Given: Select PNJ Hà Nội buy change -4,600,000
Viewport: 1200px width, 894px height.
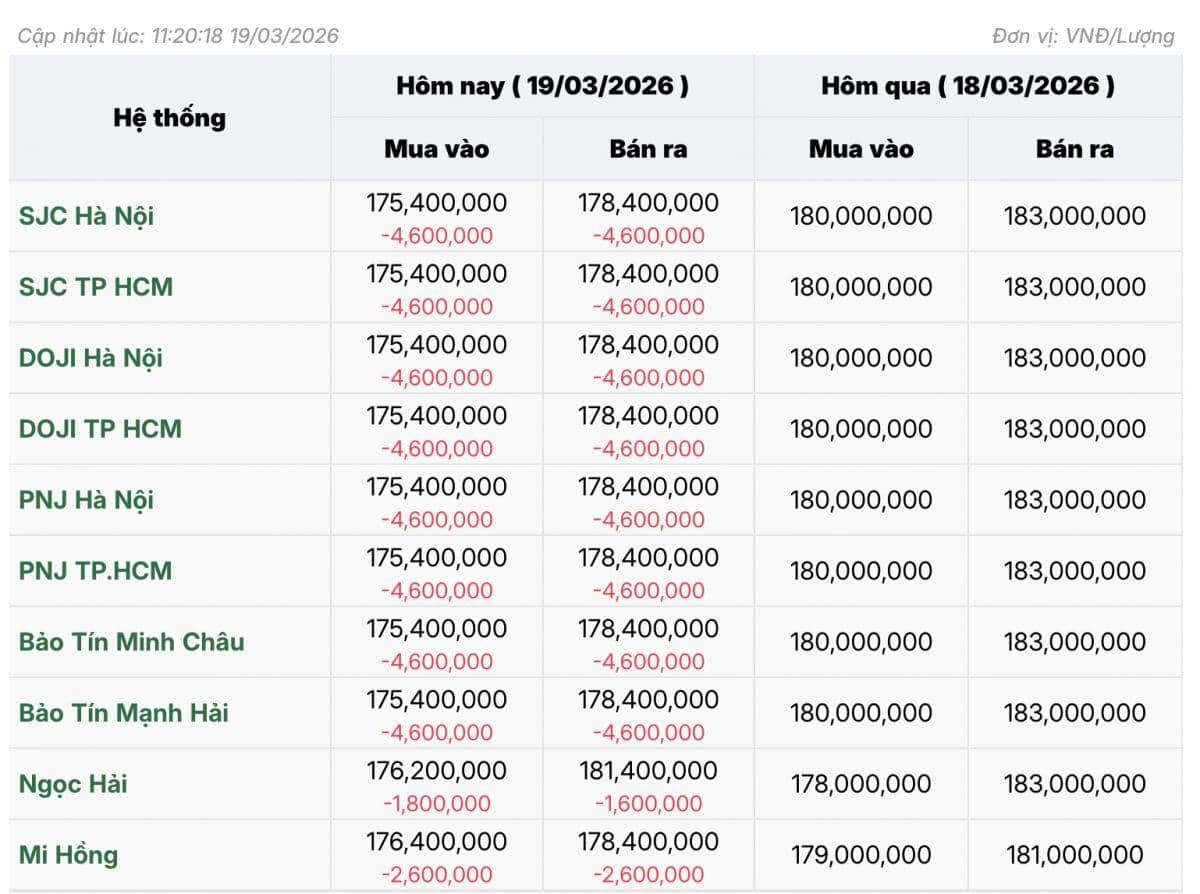Looking at the screenshot, I should point(437,520).
